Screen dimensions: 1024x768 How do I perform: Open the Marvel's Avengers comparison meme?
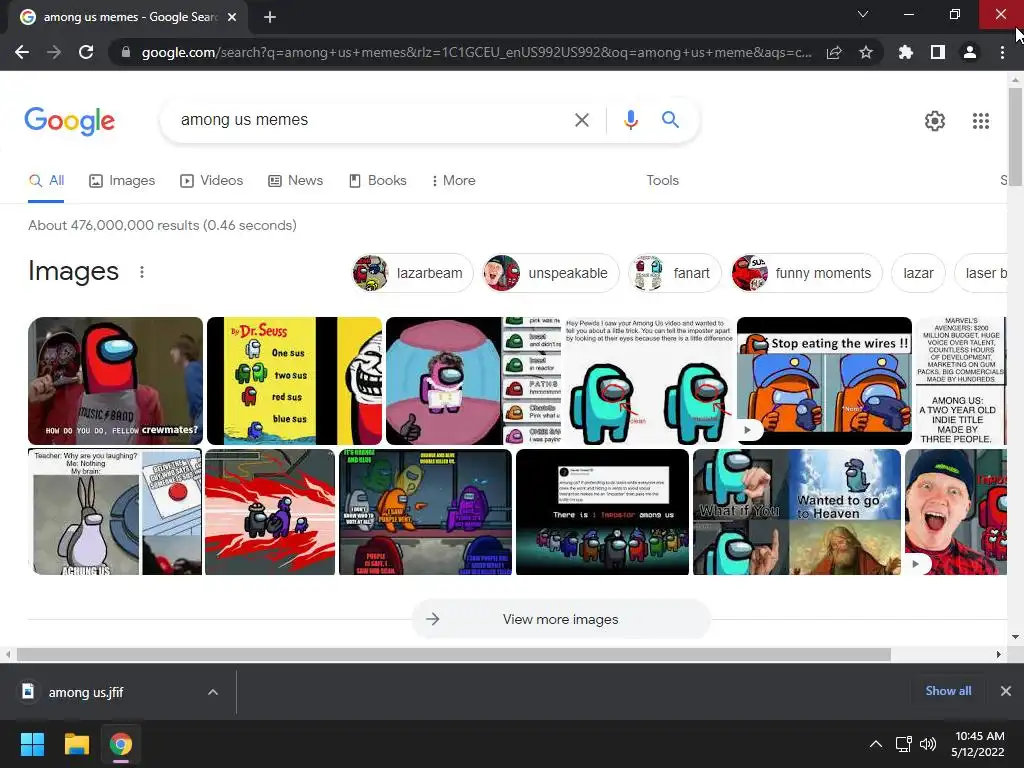point(961,381)
